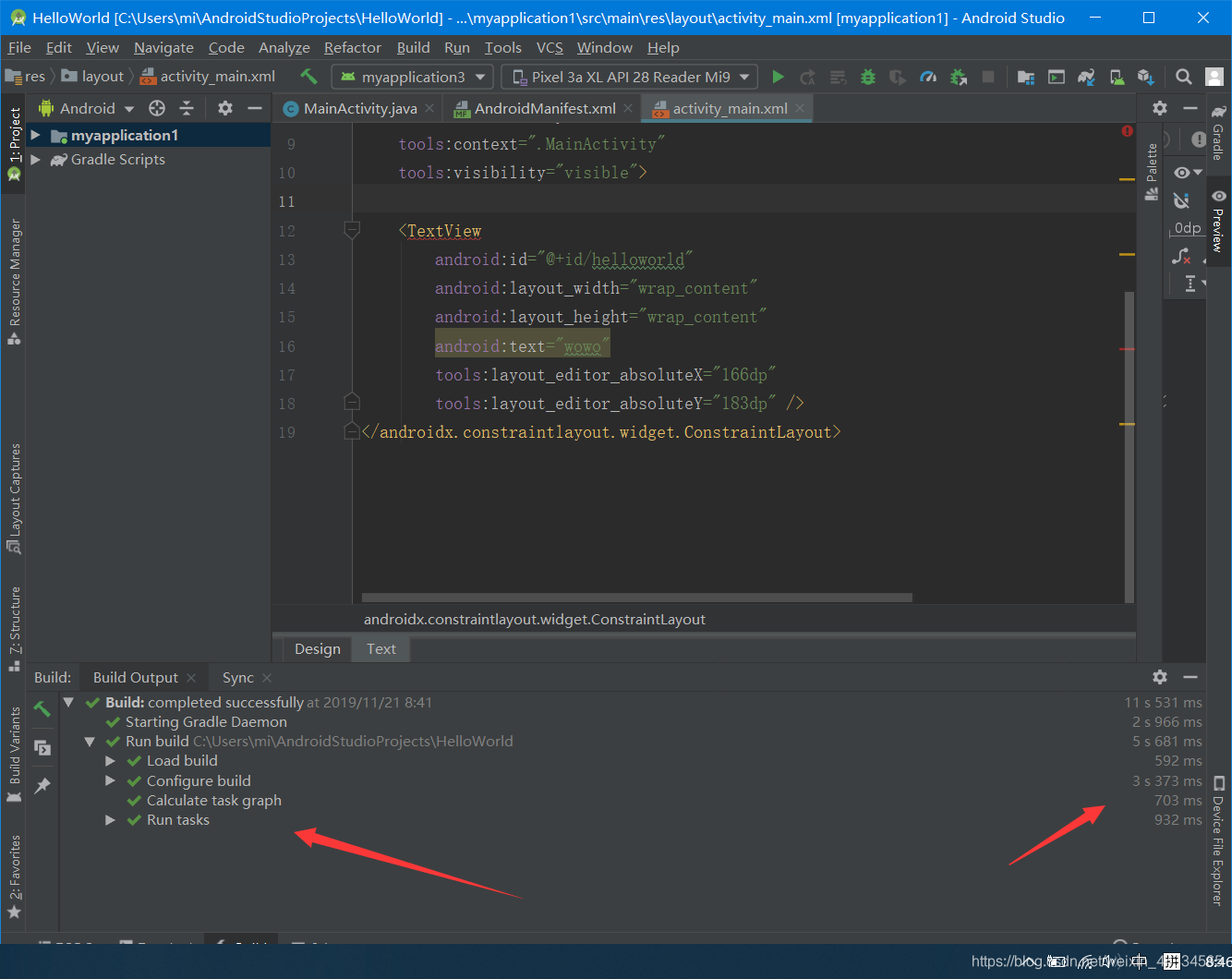This screenshot has width=1232, height=979.
Task: Fold the TextView tag in gutter
Action: (x=352, y=229)
